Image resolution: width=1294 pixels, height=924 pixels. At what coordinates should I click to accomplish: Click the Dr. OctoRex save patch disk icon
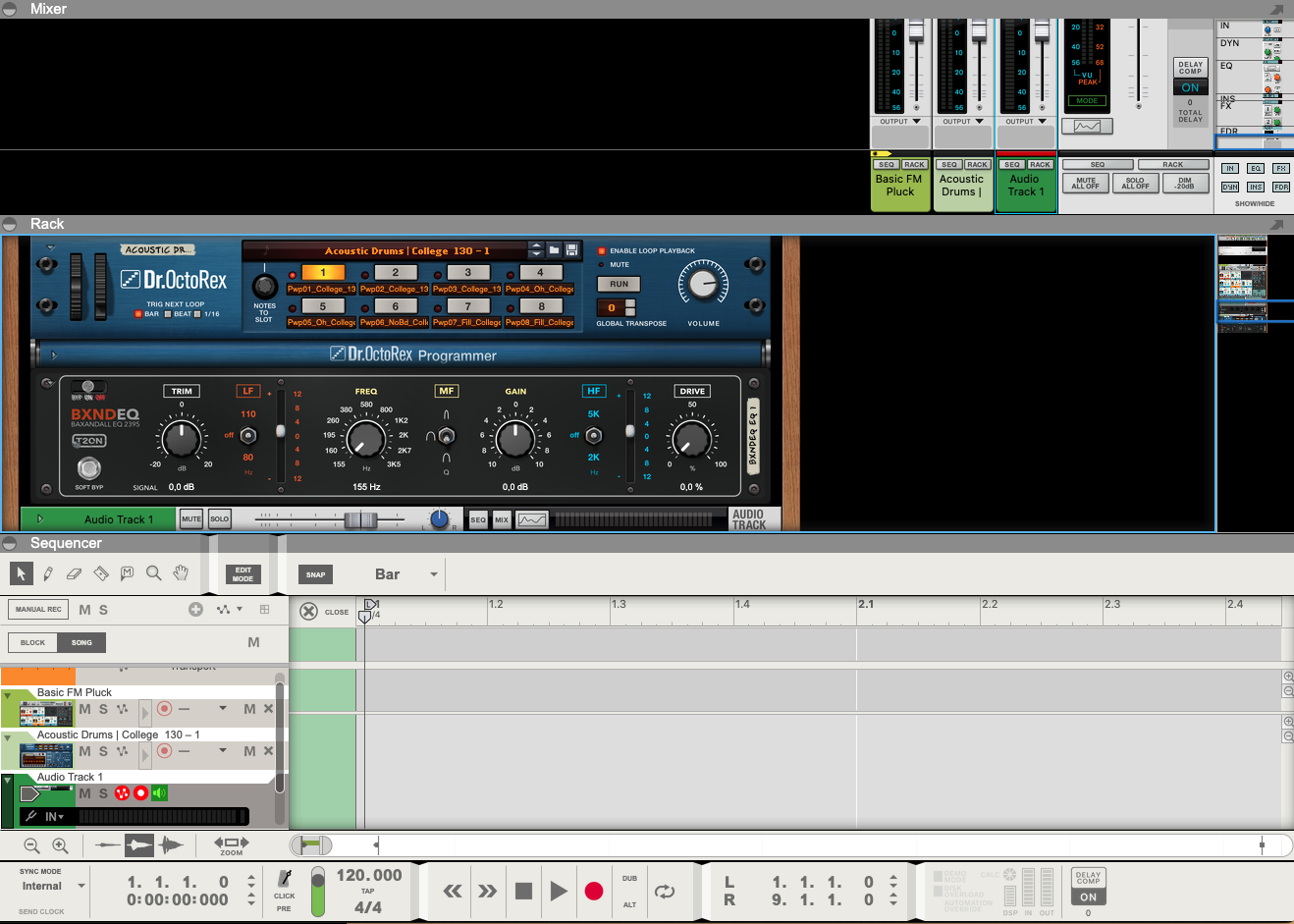point(572,250)
